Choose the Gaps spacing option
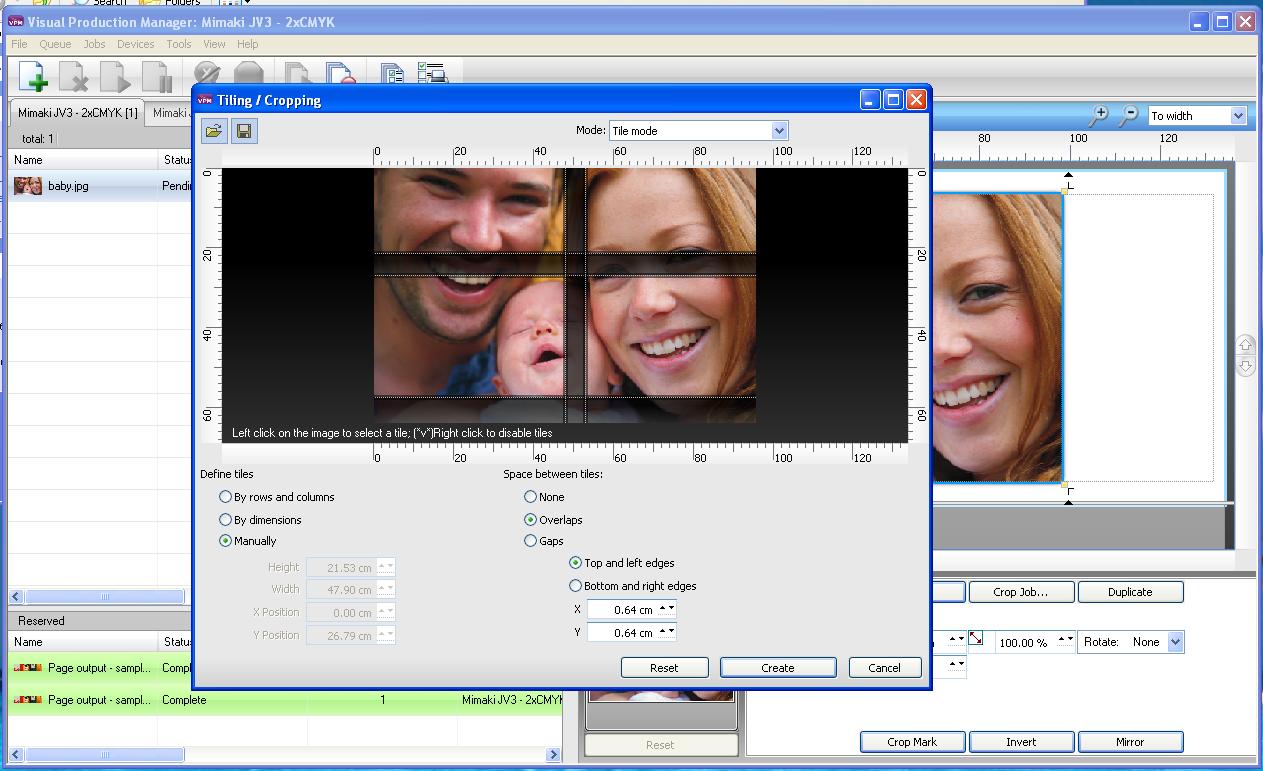The height and width of the screenshot is (771, 1263). click(531, 541)
